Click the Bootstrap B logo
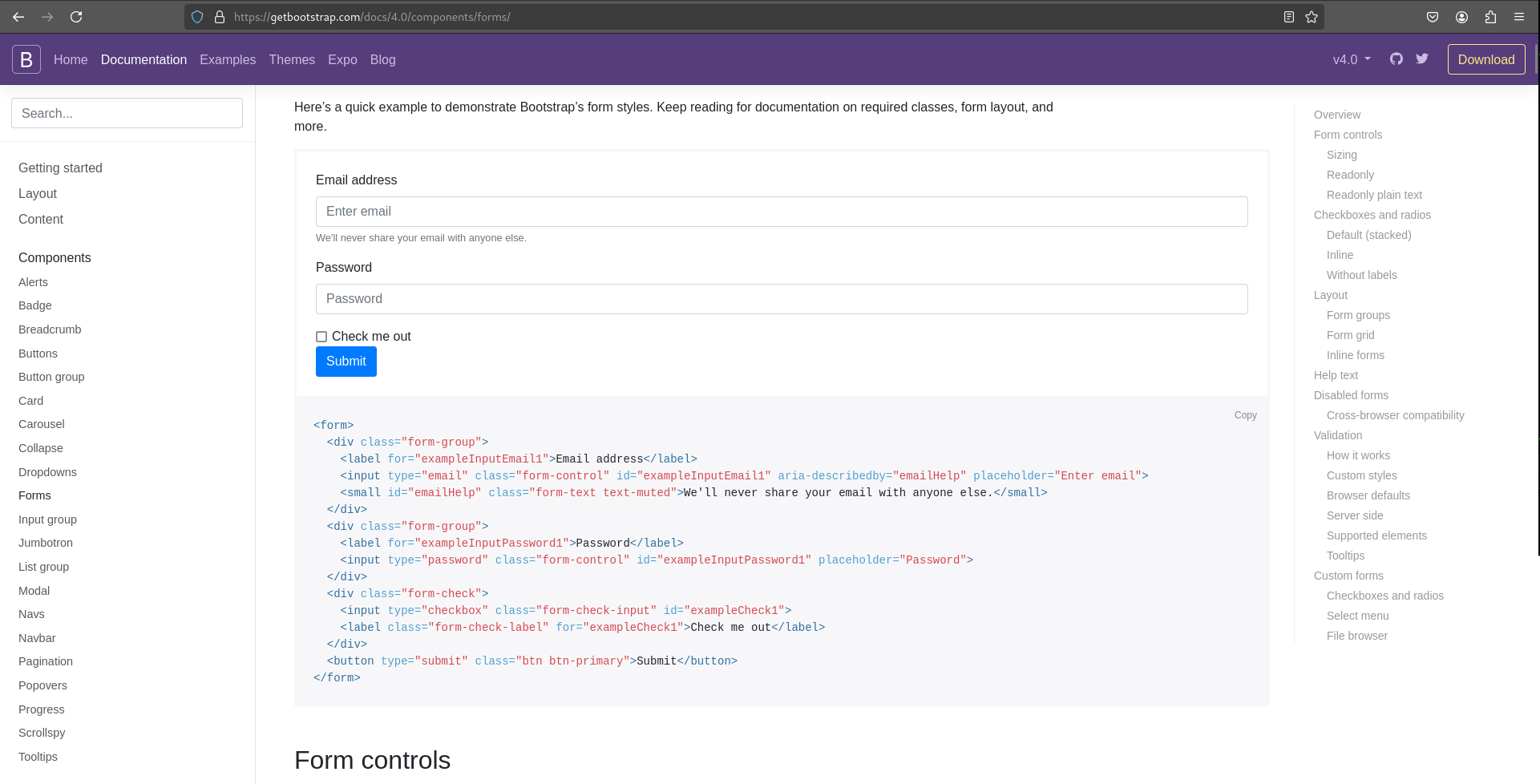This screenshot has width=1540, height=784. [x=26, y=59]
